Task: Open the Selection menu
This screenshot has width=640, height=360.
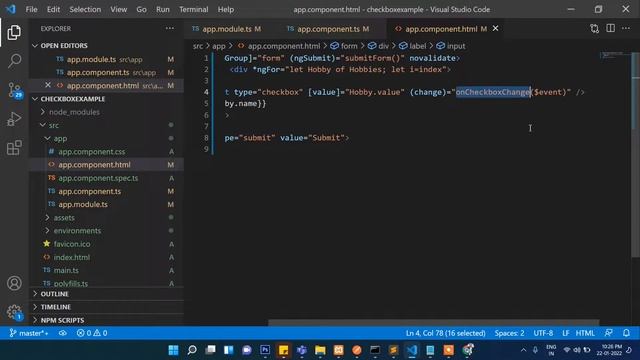Action: pyautogui.click(x=85, y=9)
